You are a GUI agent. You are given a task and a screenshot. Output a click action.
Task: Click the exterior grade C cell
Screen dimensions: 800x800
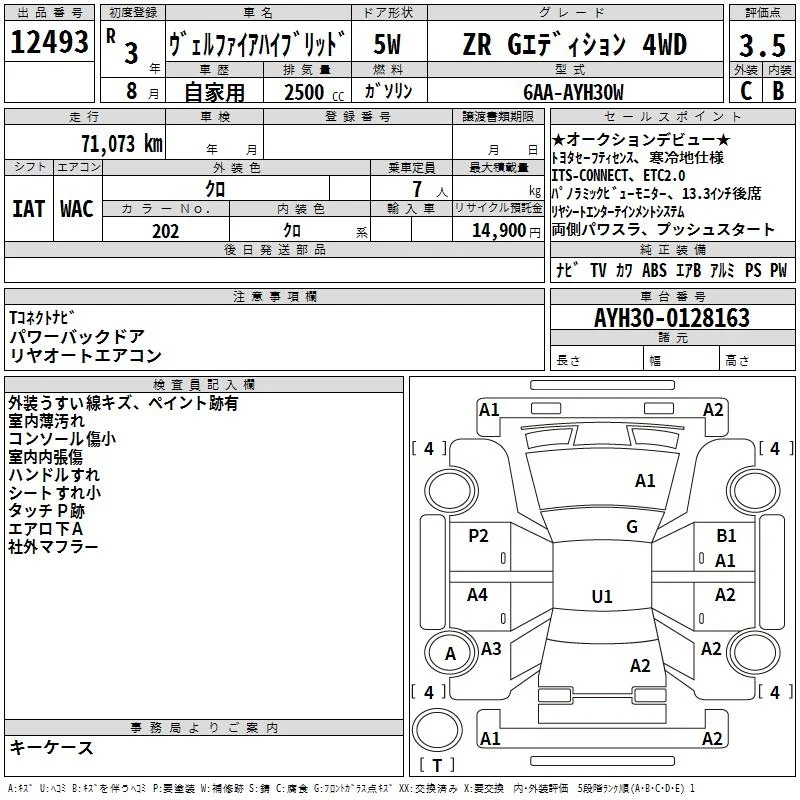[746, 90]
